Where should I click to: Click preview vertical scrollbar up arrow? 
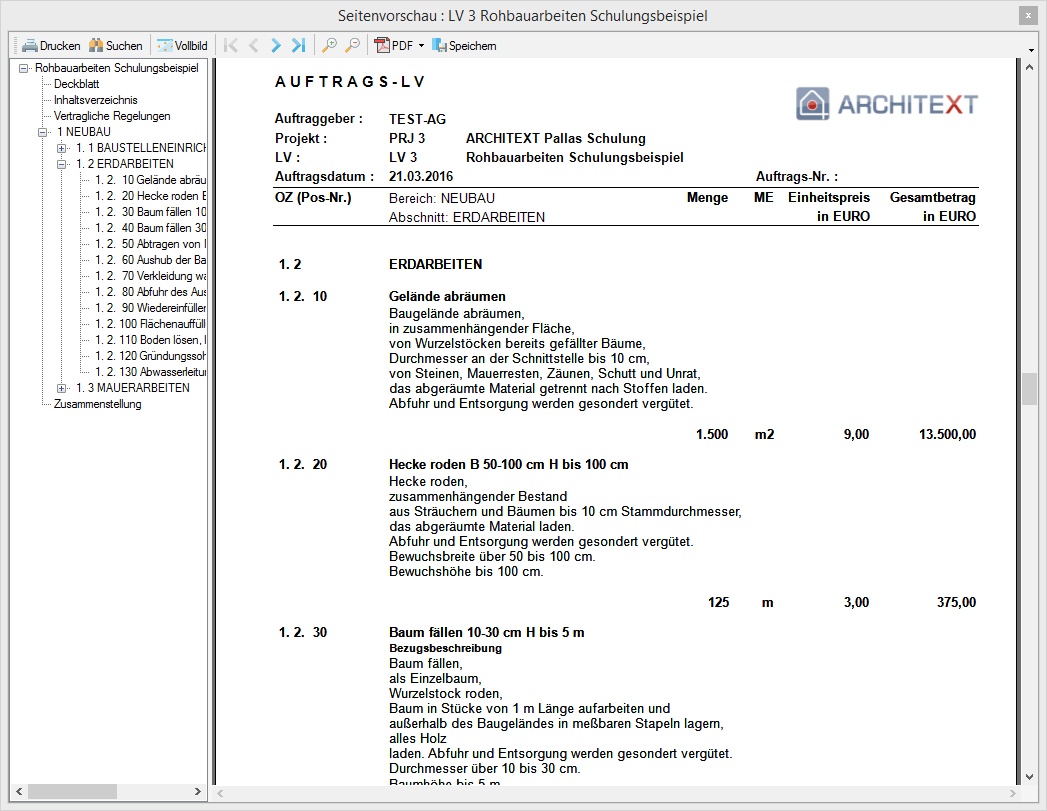pyautogui.click(x=1029, y=67)
